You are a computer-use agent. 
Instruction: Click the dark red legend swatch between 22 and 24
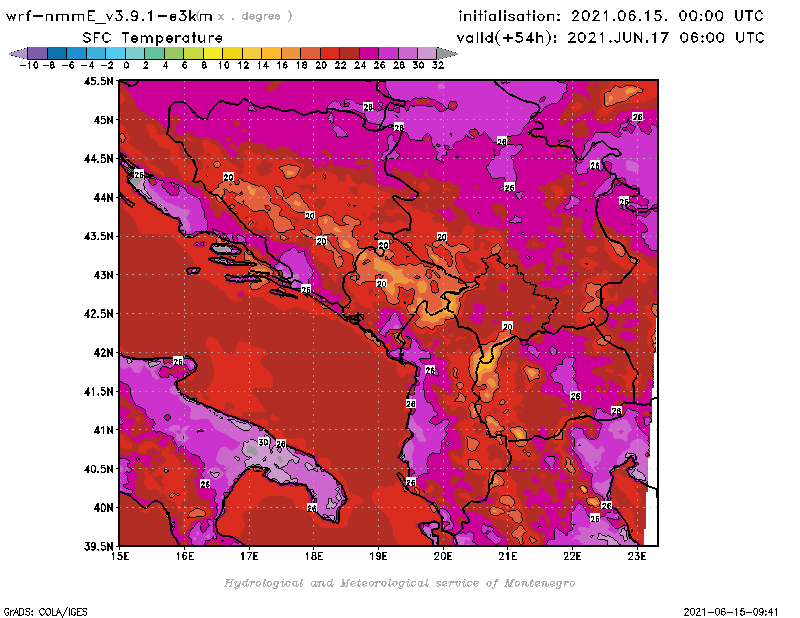349,53
